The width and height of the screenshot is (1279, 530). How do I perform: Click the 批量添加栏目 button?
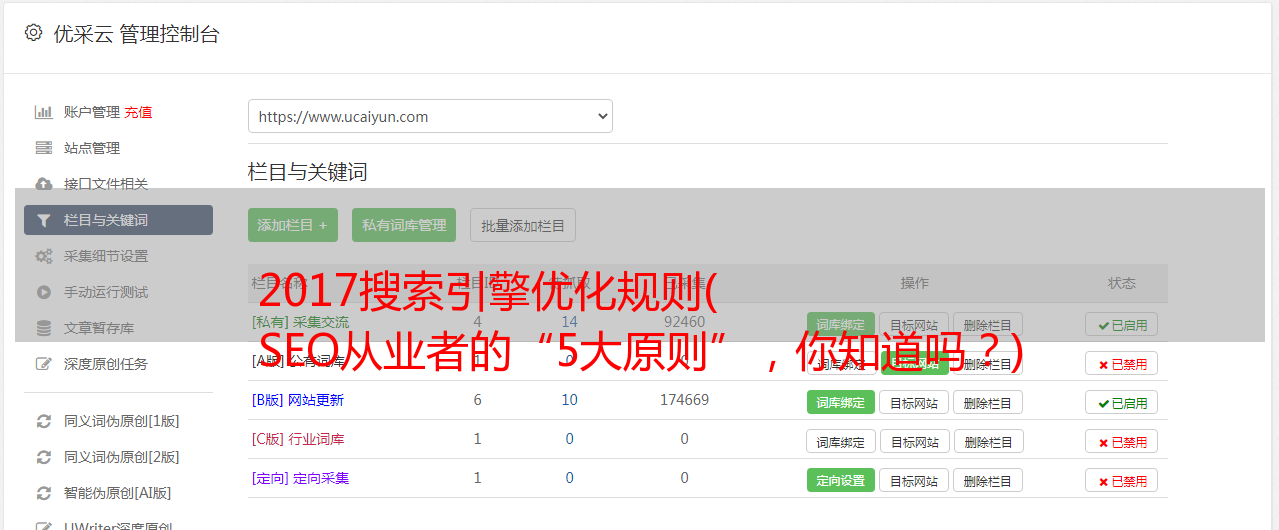(523, 225)
